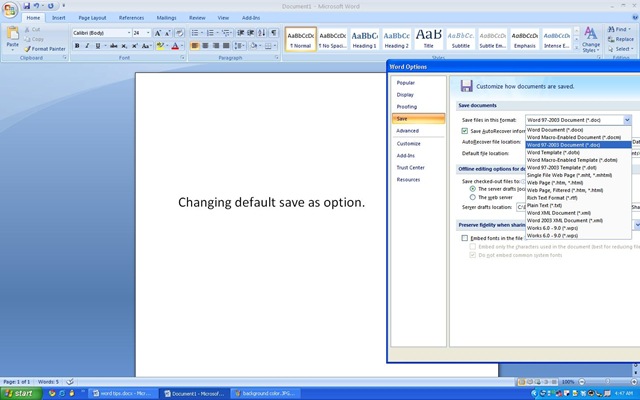The image size is (640, 400).
Task: Open the Calibri (Body) font name dropdown
Action: click(x=129, y=33)
